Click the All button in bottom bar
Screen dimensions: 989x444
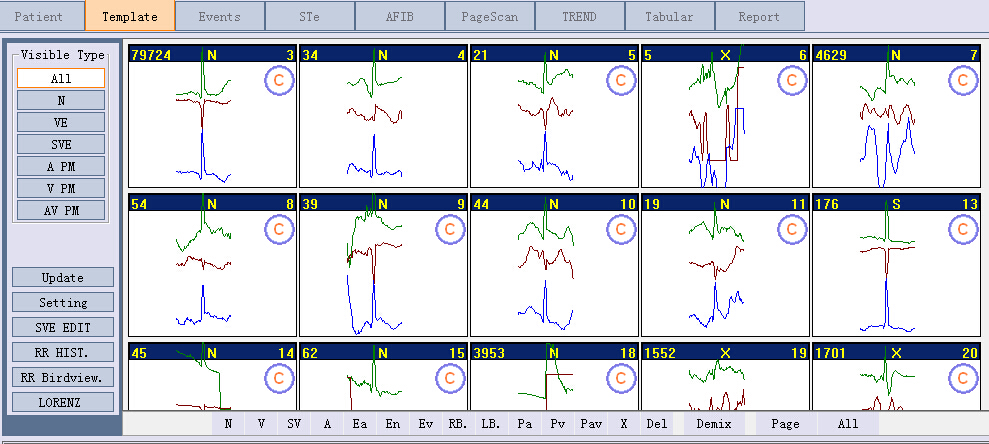(848, 424)
